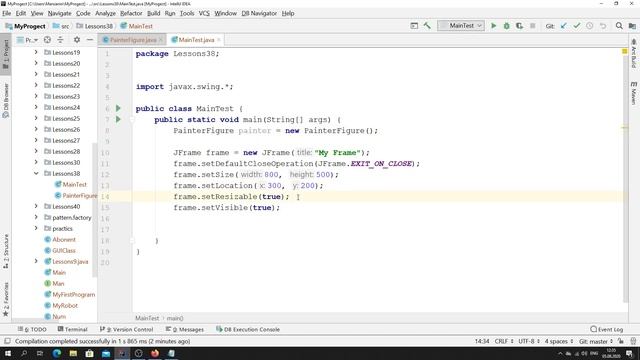Open the line separator CRLF selector
The width and height of the screenshot is (640, 360).
coord(504,341)
